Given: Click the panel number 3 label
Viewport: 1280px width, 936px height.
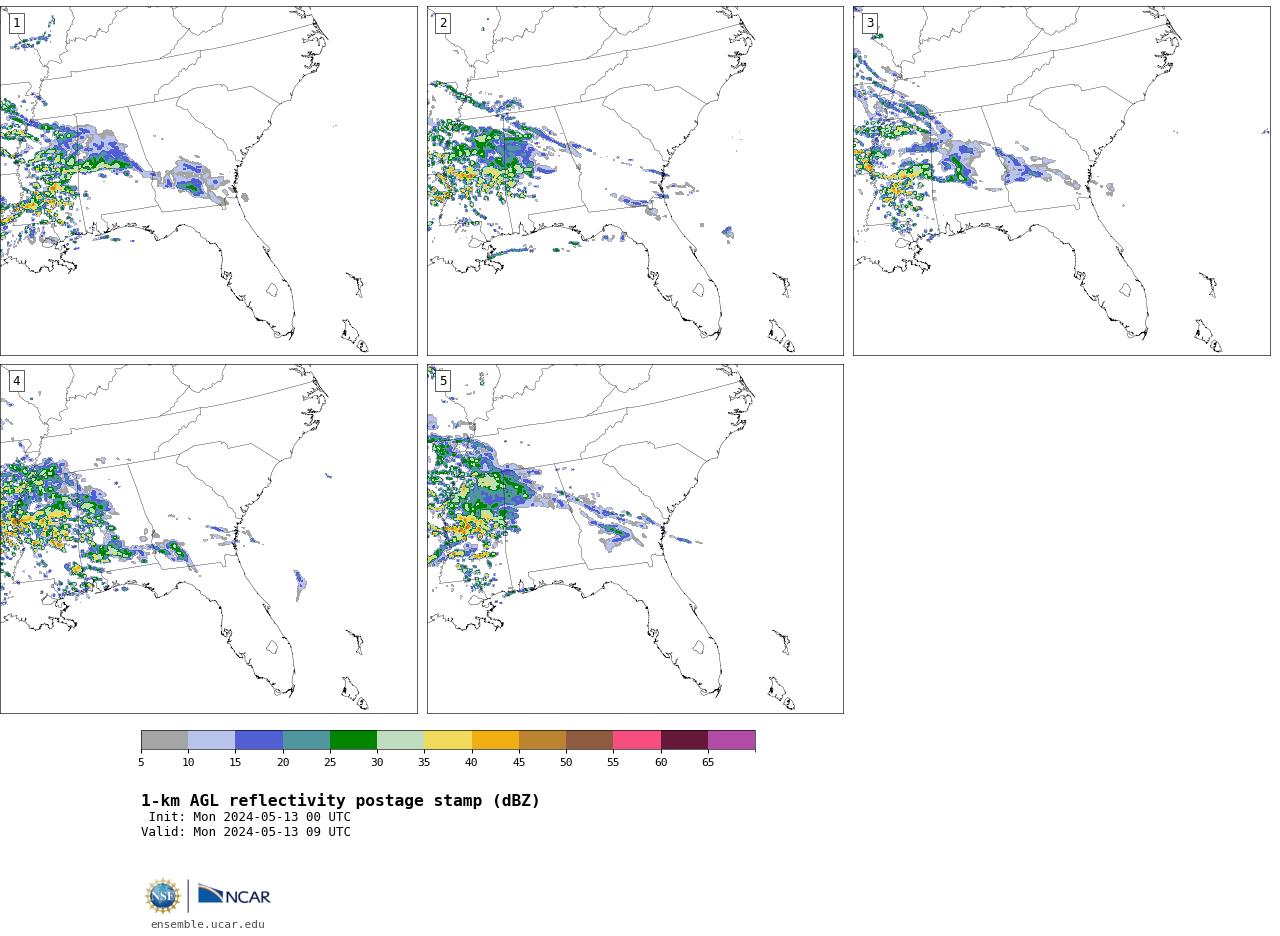Looking at the screenshot, I should tap(869, 23).
